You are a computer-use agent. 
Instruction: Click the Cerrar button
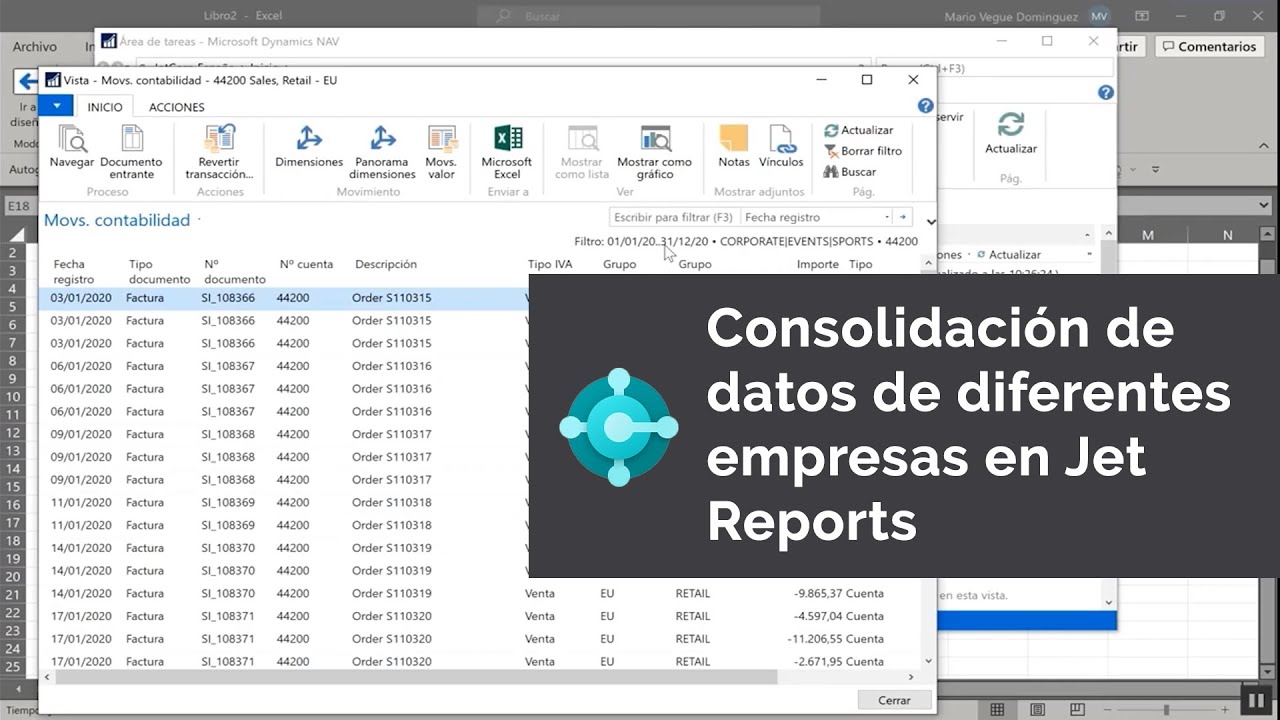(894, 700)
